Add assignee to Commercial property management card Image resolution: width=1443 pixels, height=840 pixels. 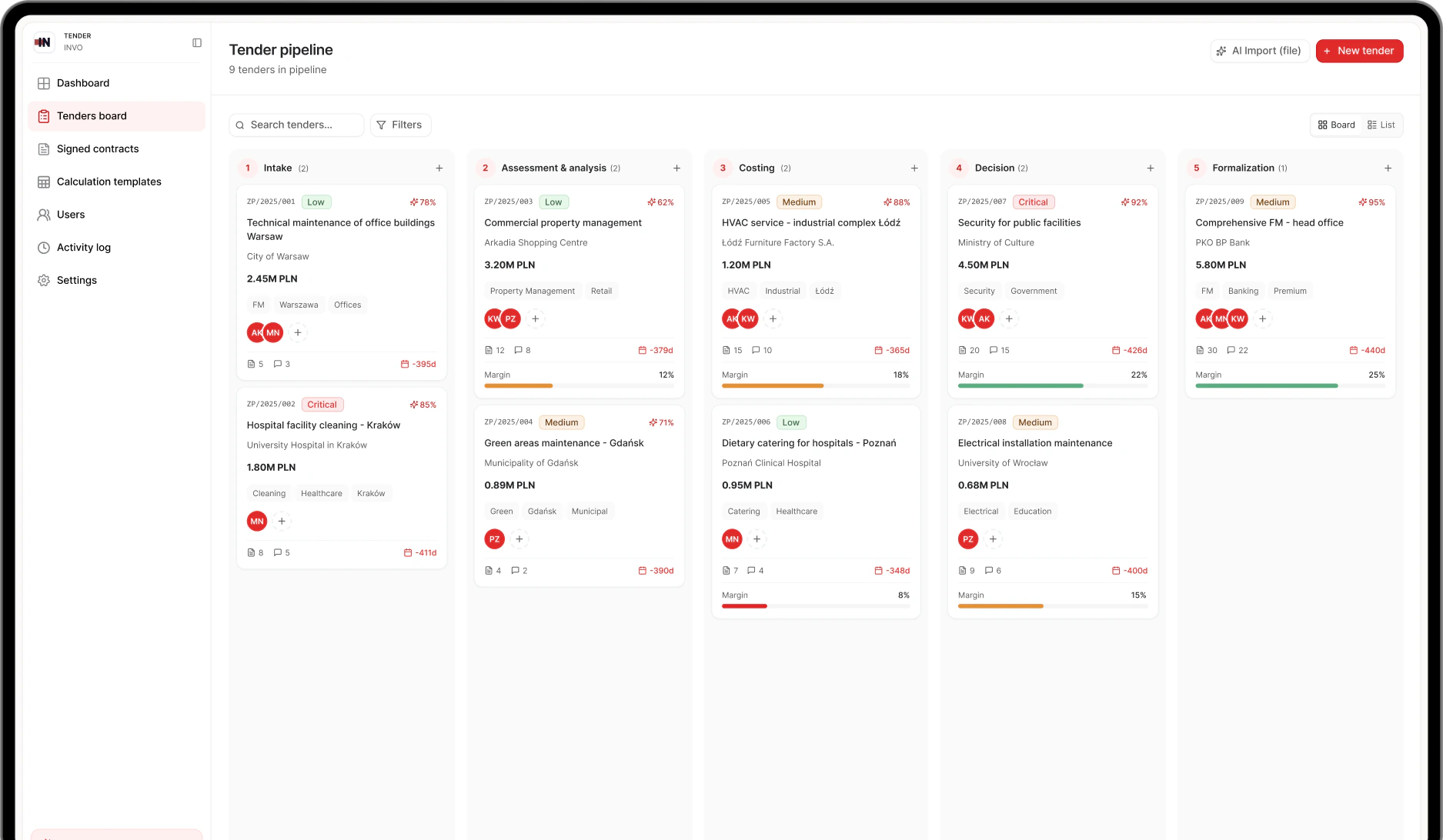[x=536, y=319]
